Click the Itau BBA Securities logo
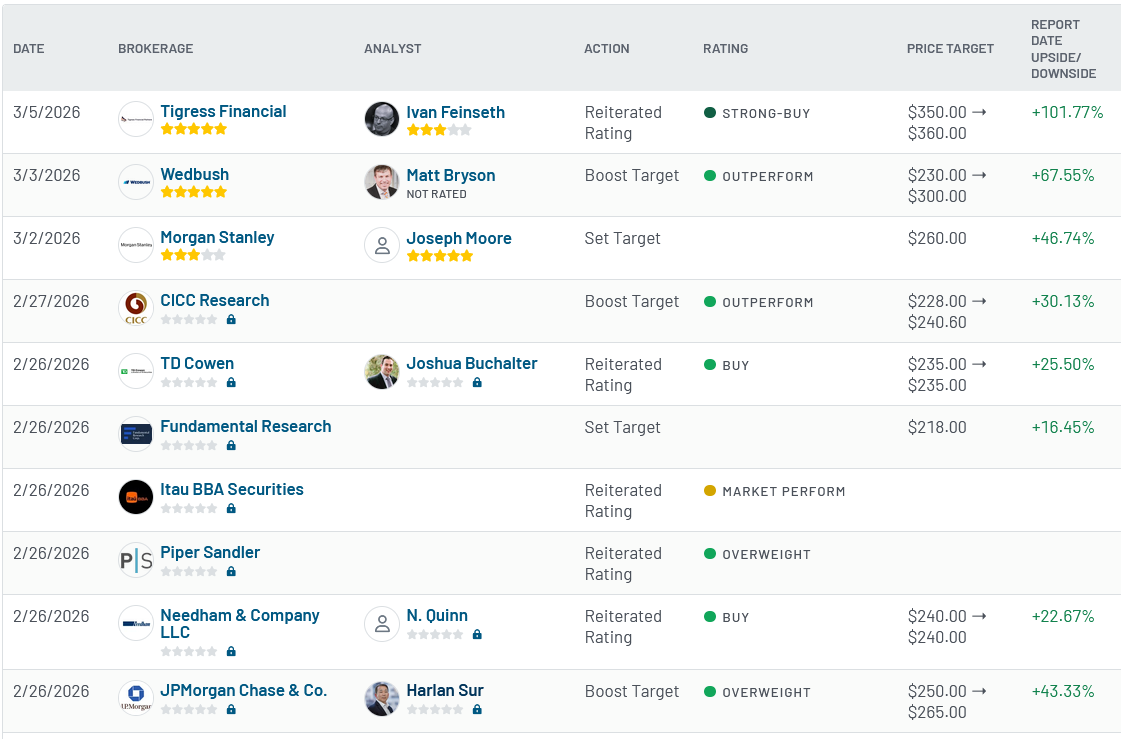The image size is (1121, 739). click(136, 496)
